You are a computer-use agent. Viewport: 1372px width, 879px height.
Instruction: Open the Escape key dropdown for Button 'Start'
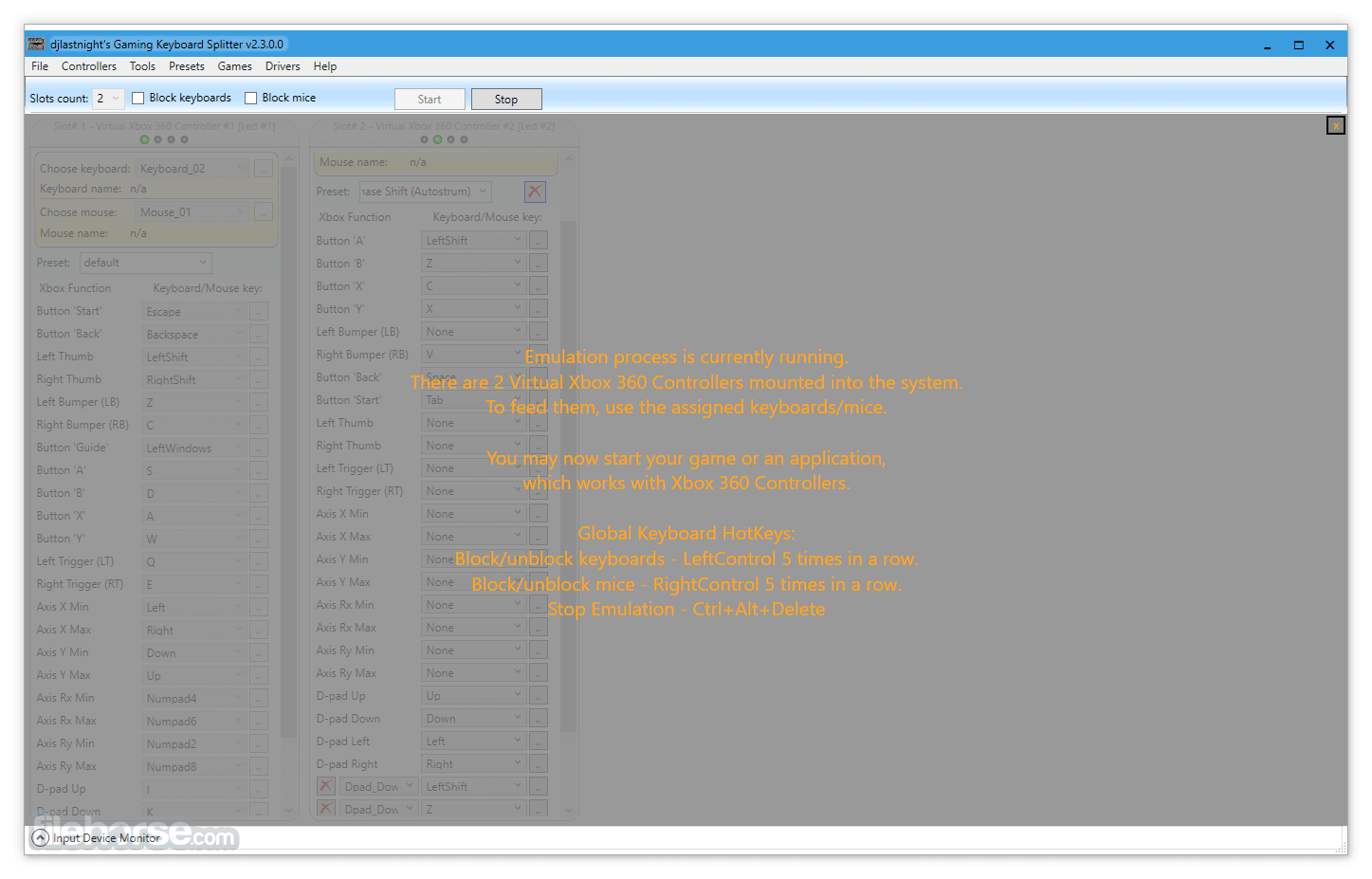[193, 312]
